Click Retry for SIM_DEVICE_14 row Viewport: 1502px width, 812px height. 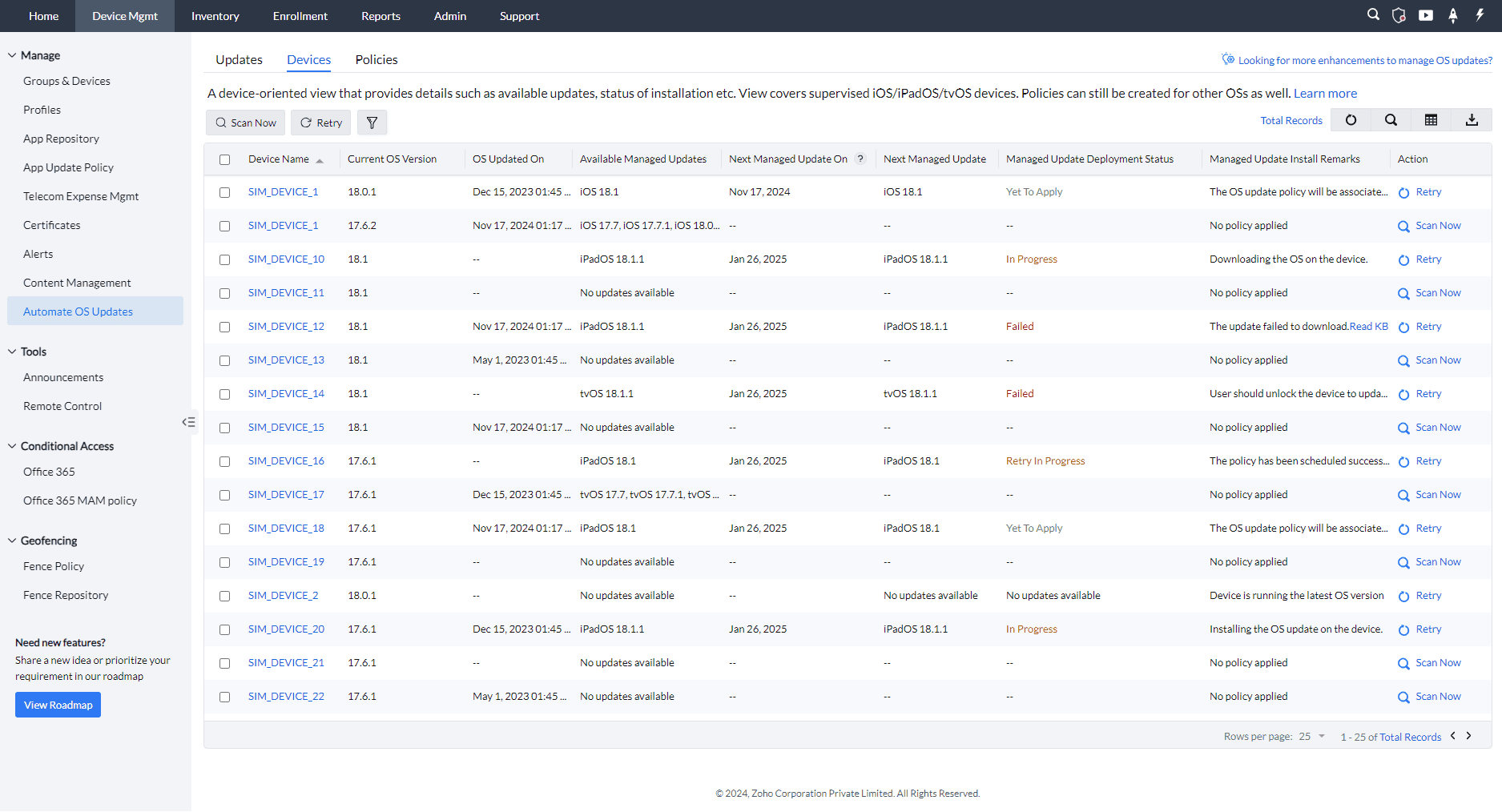1419,394
